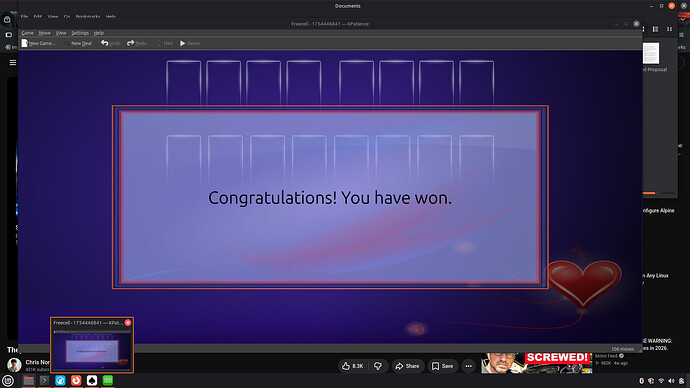Open the Wi-Fi network tray icon
Image resolution: width=690 pixels, height=388 pixels.
661,381
